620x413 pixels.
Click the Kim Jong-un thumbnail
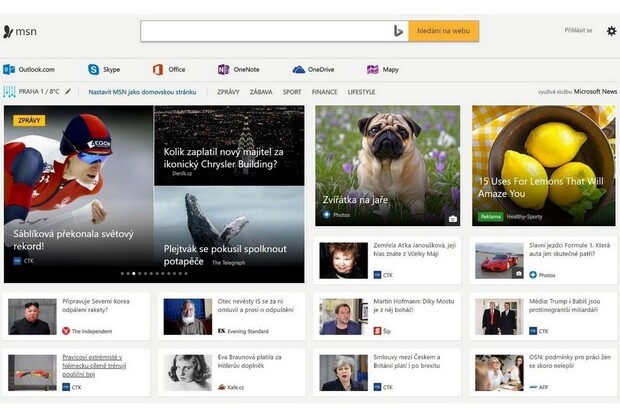32,316
